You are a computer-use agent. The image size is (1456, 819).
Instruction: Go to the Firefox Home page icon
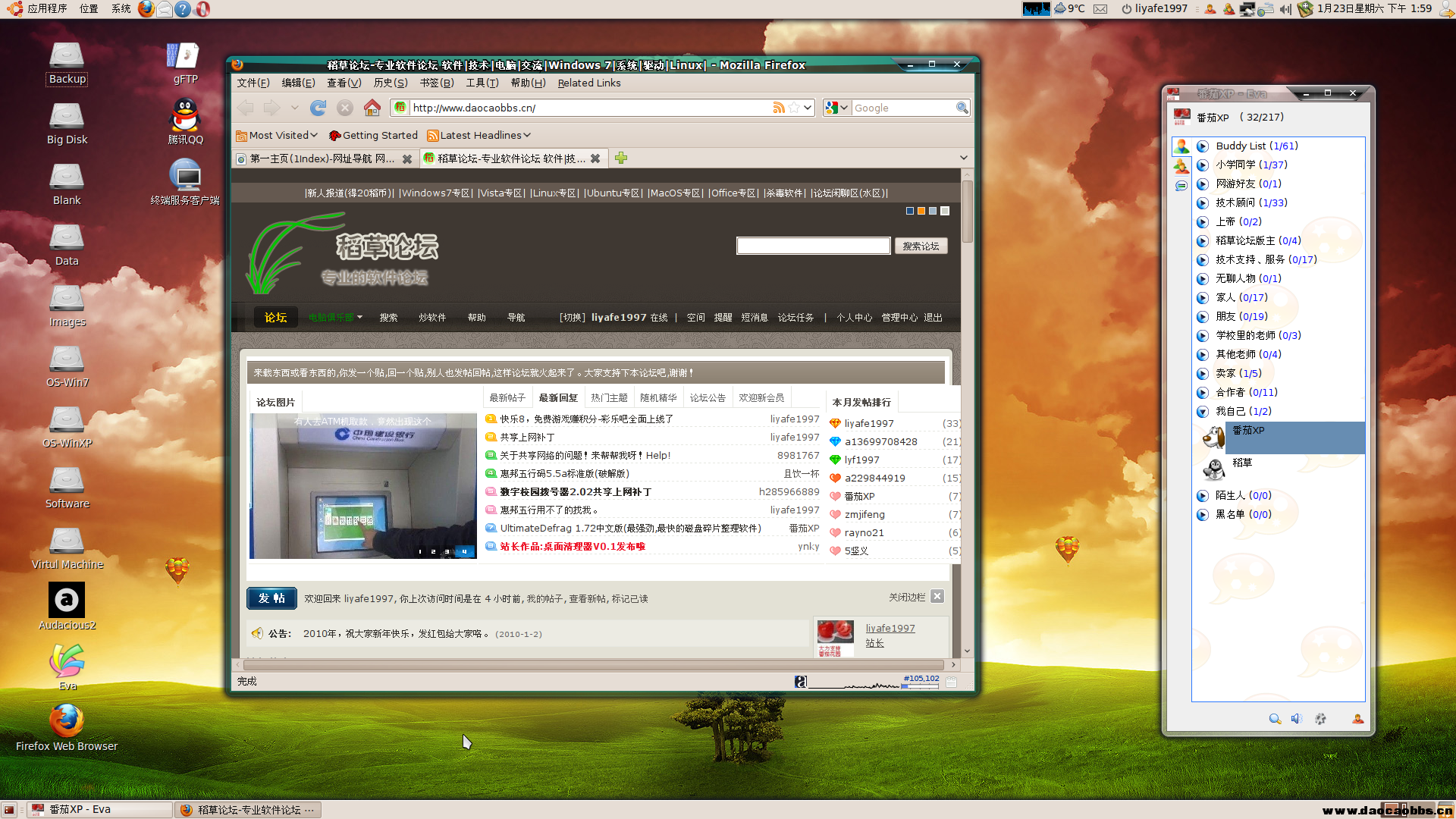372,108
